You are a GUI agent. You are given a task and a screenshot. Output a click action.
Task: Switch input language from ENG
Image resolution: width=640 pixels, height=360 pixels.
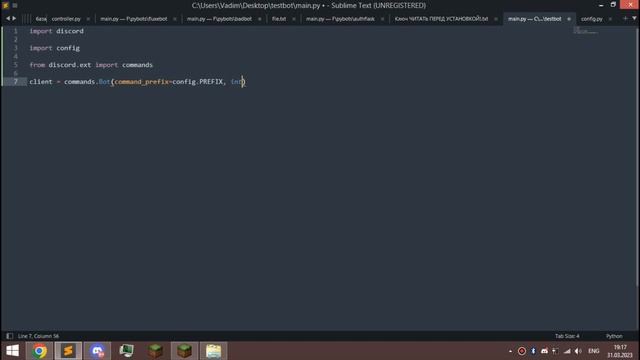pyautogui.click(x=593, y=351)
